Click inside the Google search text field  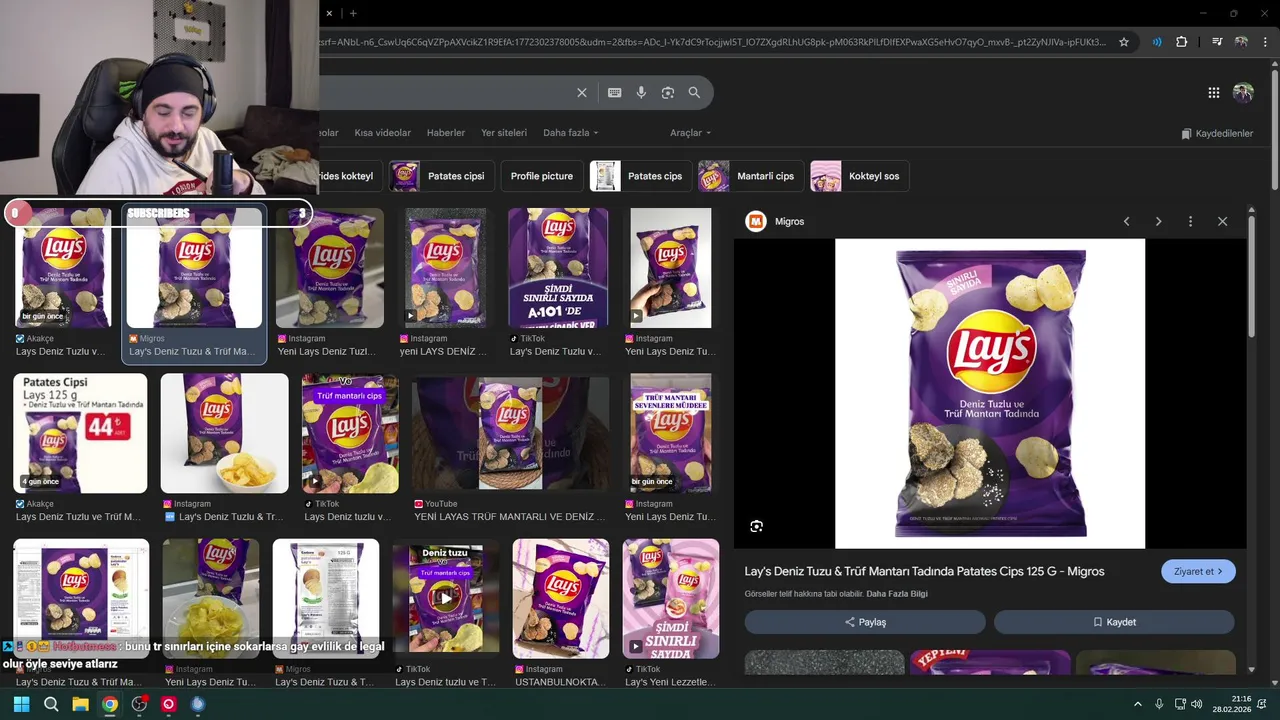(445, 93)
